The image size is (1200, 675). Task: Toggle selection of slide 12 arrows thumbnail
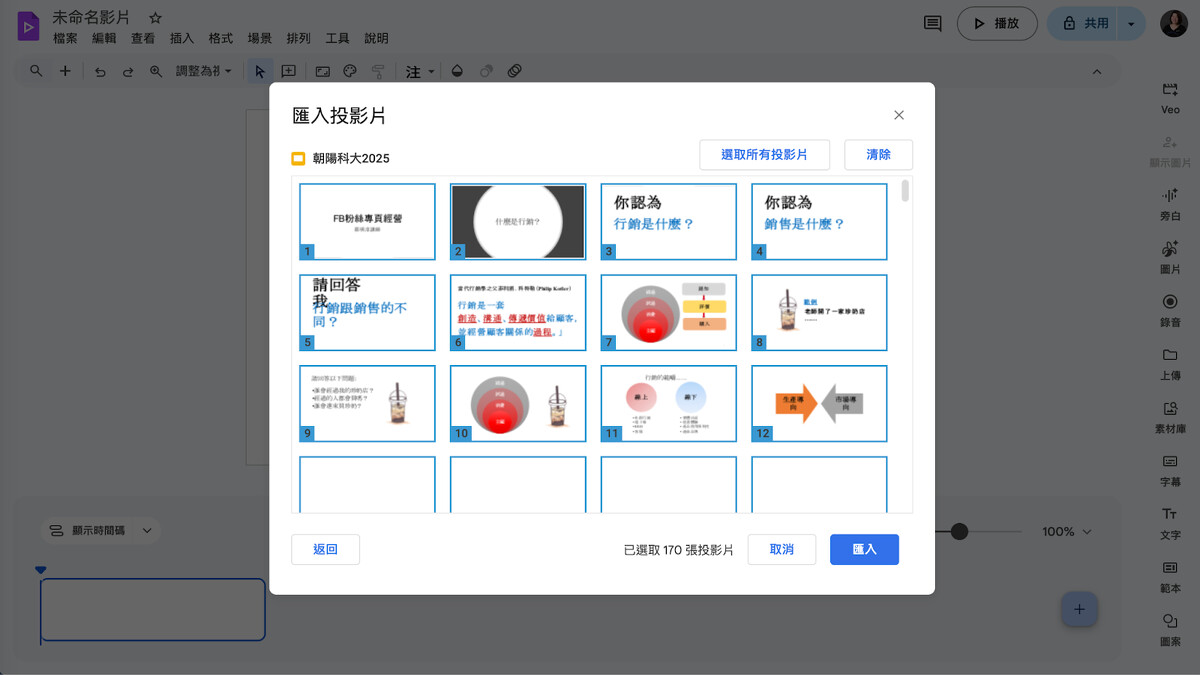point(819,403)
